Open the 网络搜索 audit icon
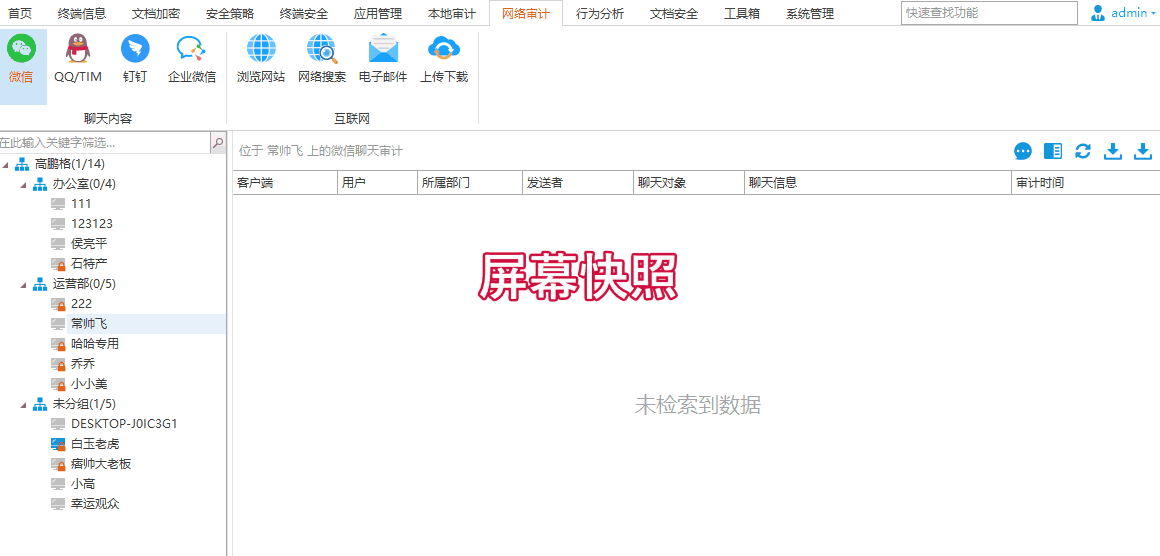The width and height of the screenshot is (1160, 556). tap(322, 58)
